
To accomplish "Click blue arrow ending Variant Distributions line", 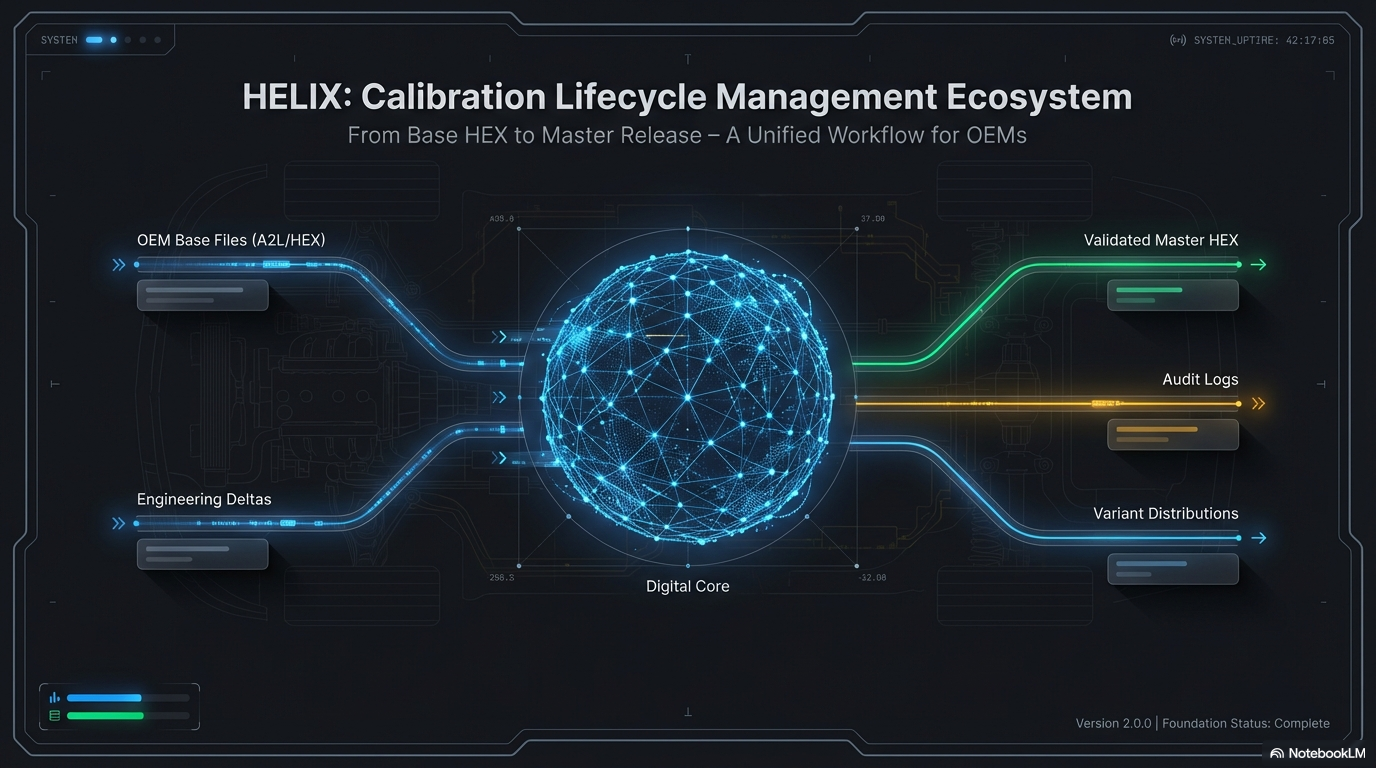I will coord(1259,538).
